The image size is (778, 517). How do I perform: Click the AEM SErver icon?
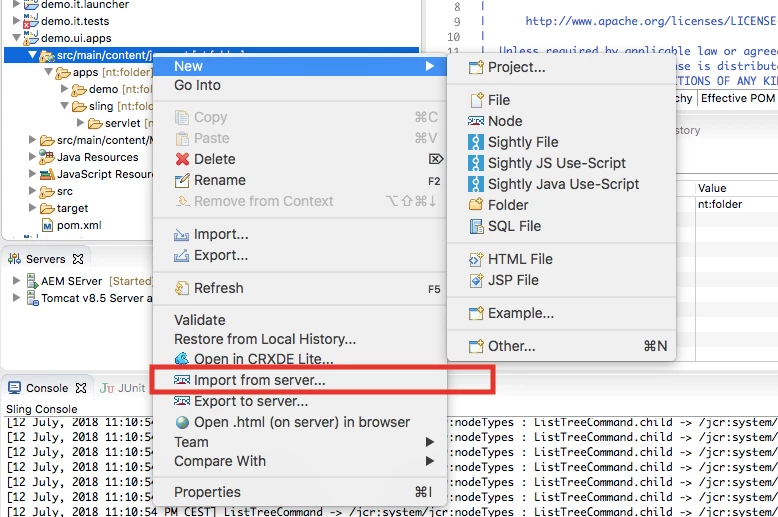(32, 281)
